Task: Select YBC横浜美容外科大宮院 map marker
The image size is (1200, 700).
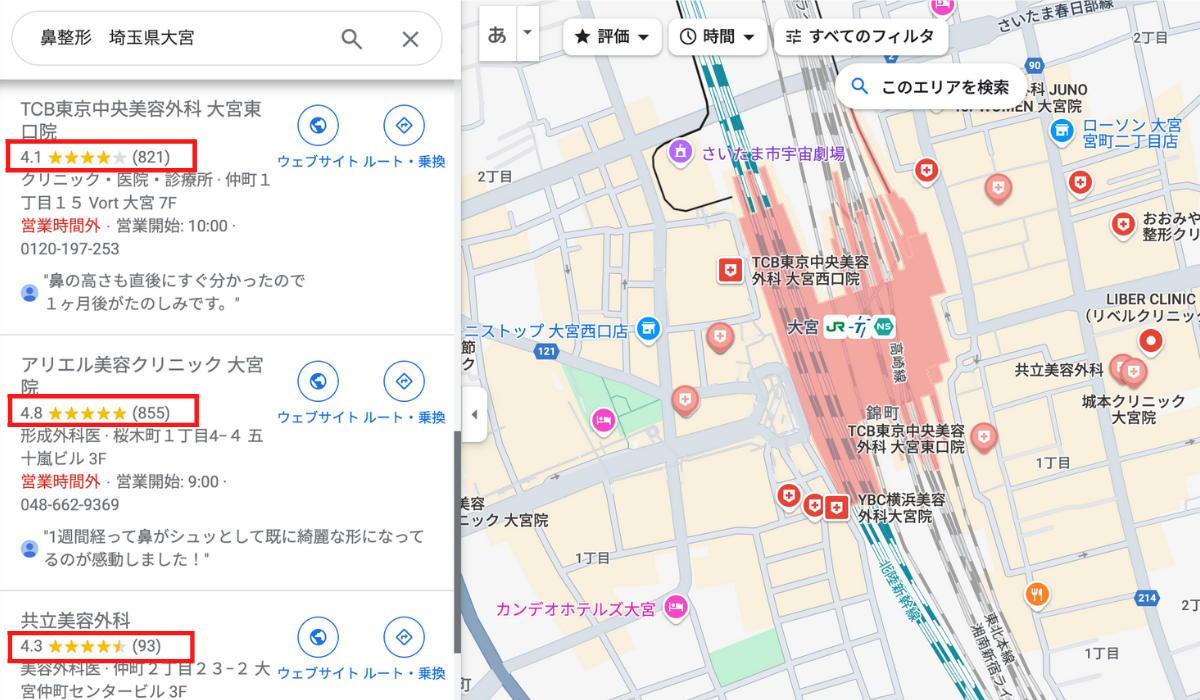Action: tap(838, 506)
